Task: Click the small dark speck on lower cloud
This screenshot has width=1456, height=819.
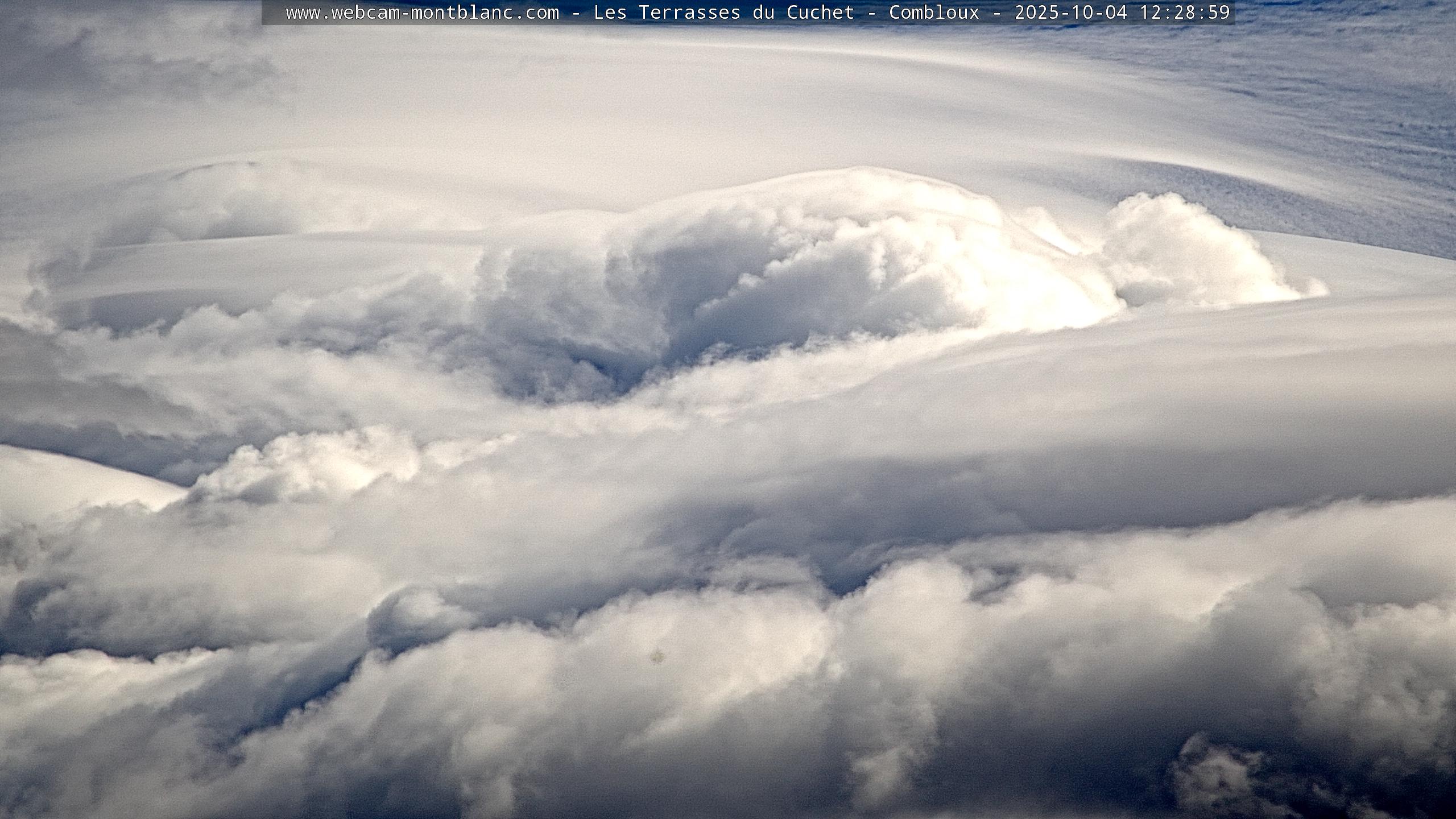Action: (x=658, y=657)
